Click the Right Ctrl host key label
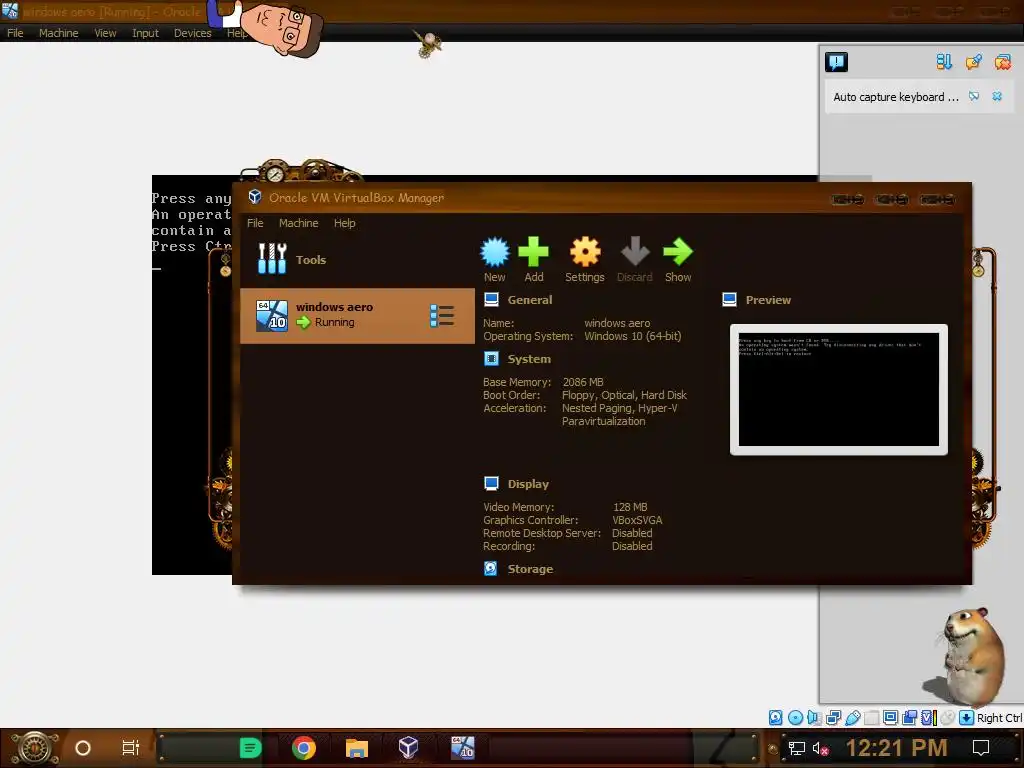The height and width of the screenshot is (768, 1024). click(x=999, y=718)
